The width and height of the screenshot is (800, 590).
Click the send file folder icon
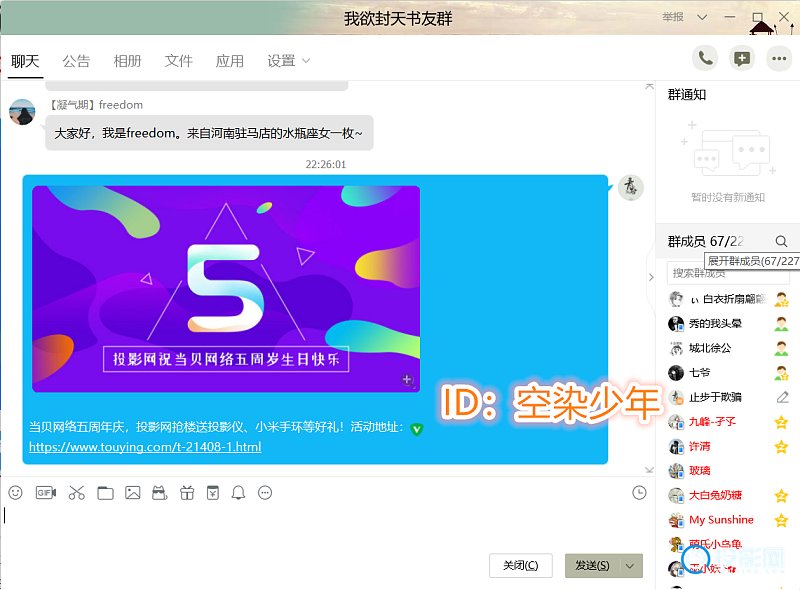pos(105,493)
